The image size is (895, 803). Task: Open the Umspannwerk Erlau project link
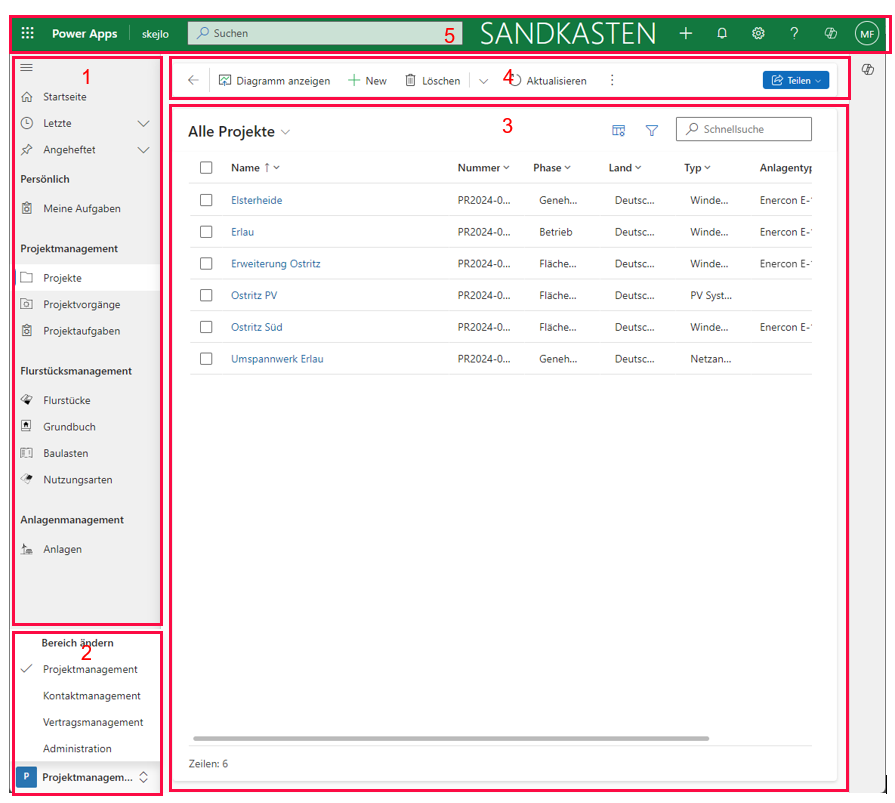pos(277,358)
